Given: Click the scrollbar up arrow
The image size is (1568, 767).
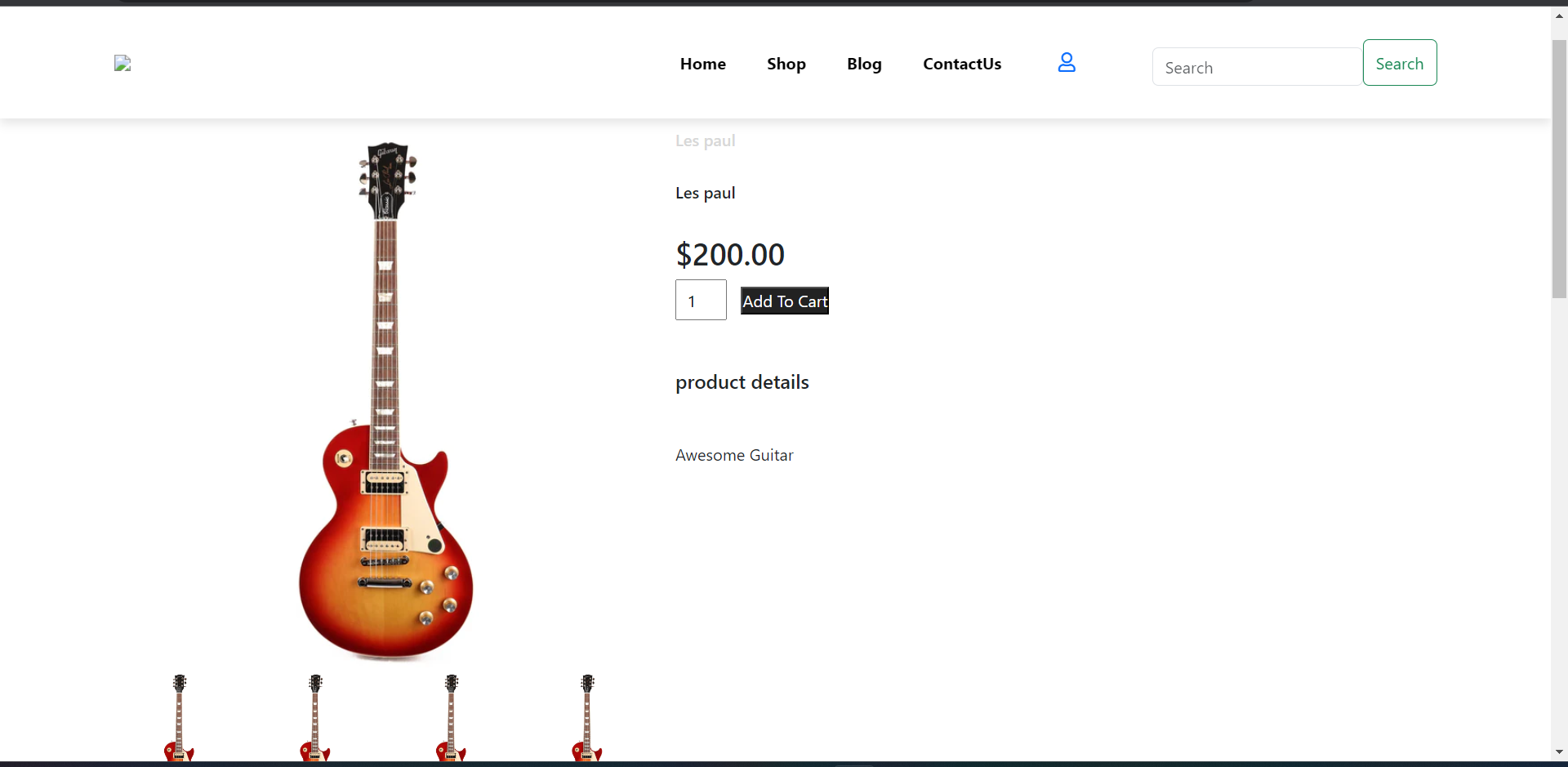Looking at the screenshot, I should pyautogui.click(x=1559, y=16).
